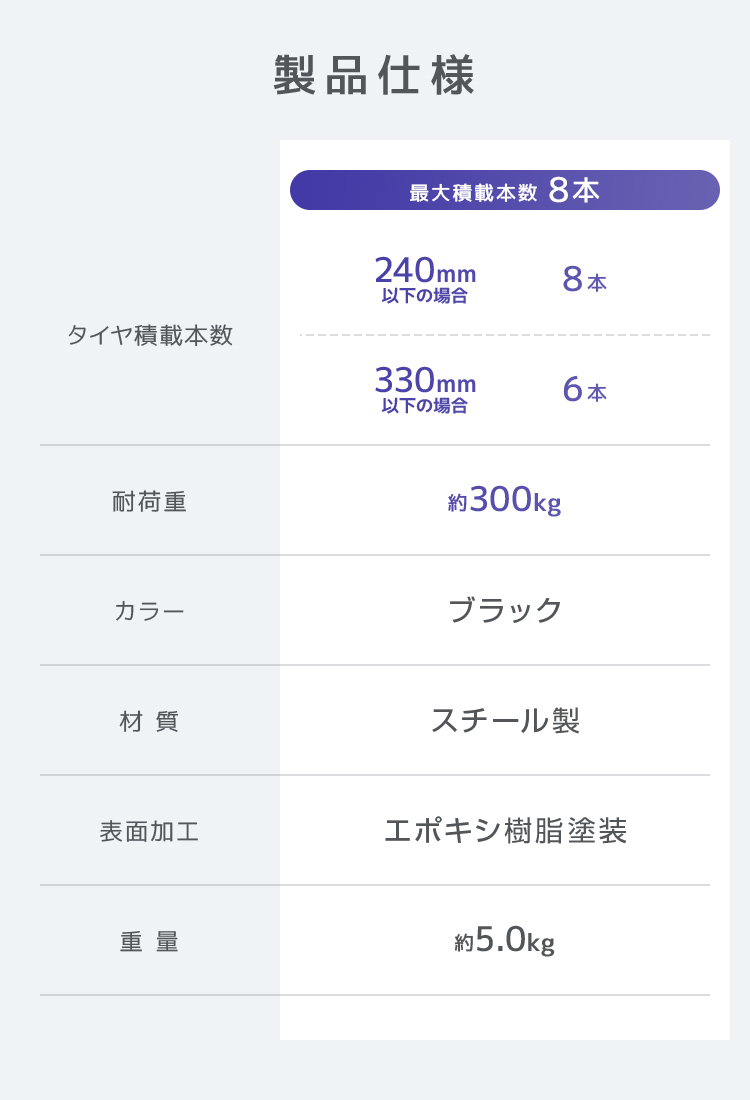Click the タイヤ積載本数 row label
The image size is (750, 1100).
point(150,335)
